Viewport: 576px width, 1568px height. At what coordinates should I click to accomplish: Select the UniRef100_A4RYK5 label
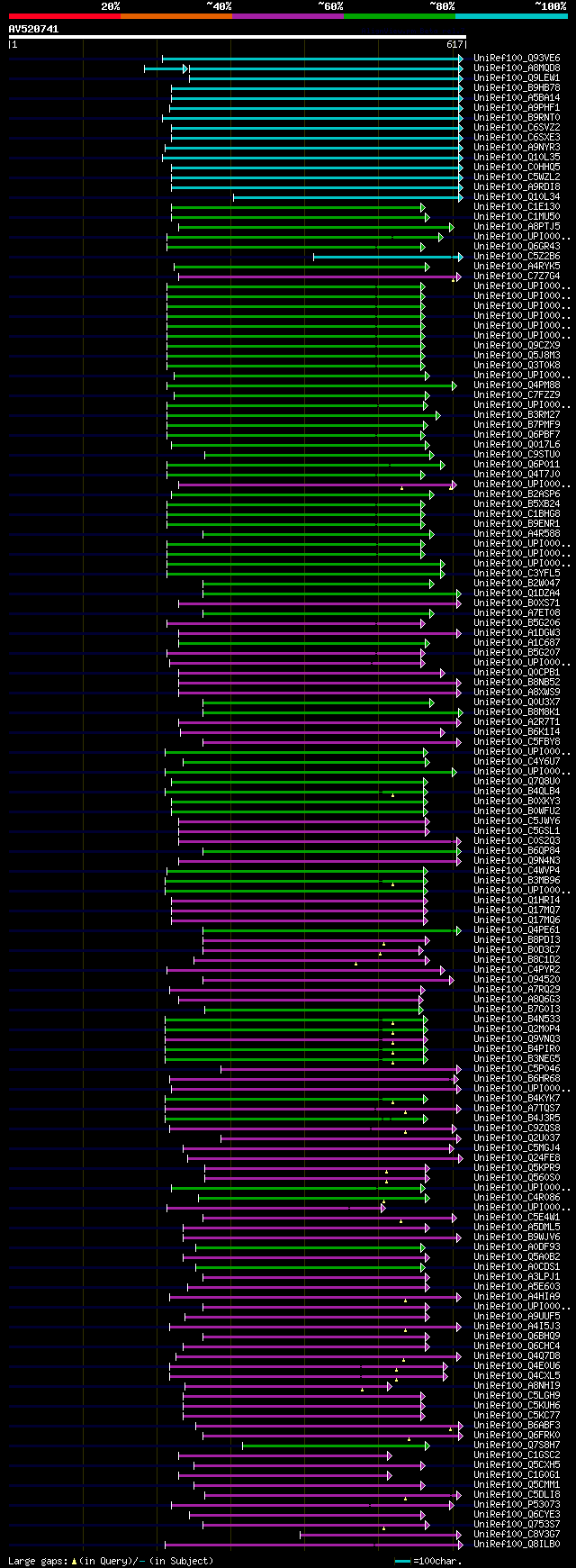[517, 267]
